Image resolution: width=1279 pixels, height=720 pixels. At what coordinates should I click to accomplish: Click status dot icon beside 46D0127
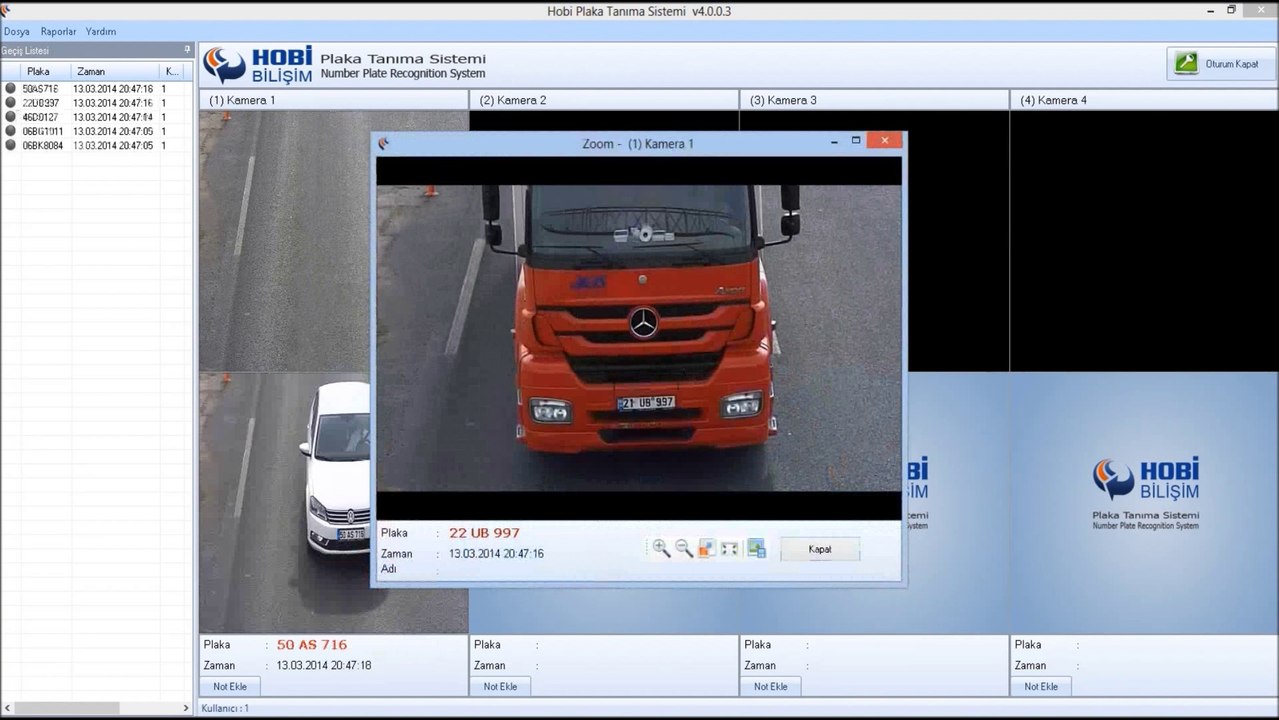click(x=10, y=116)
